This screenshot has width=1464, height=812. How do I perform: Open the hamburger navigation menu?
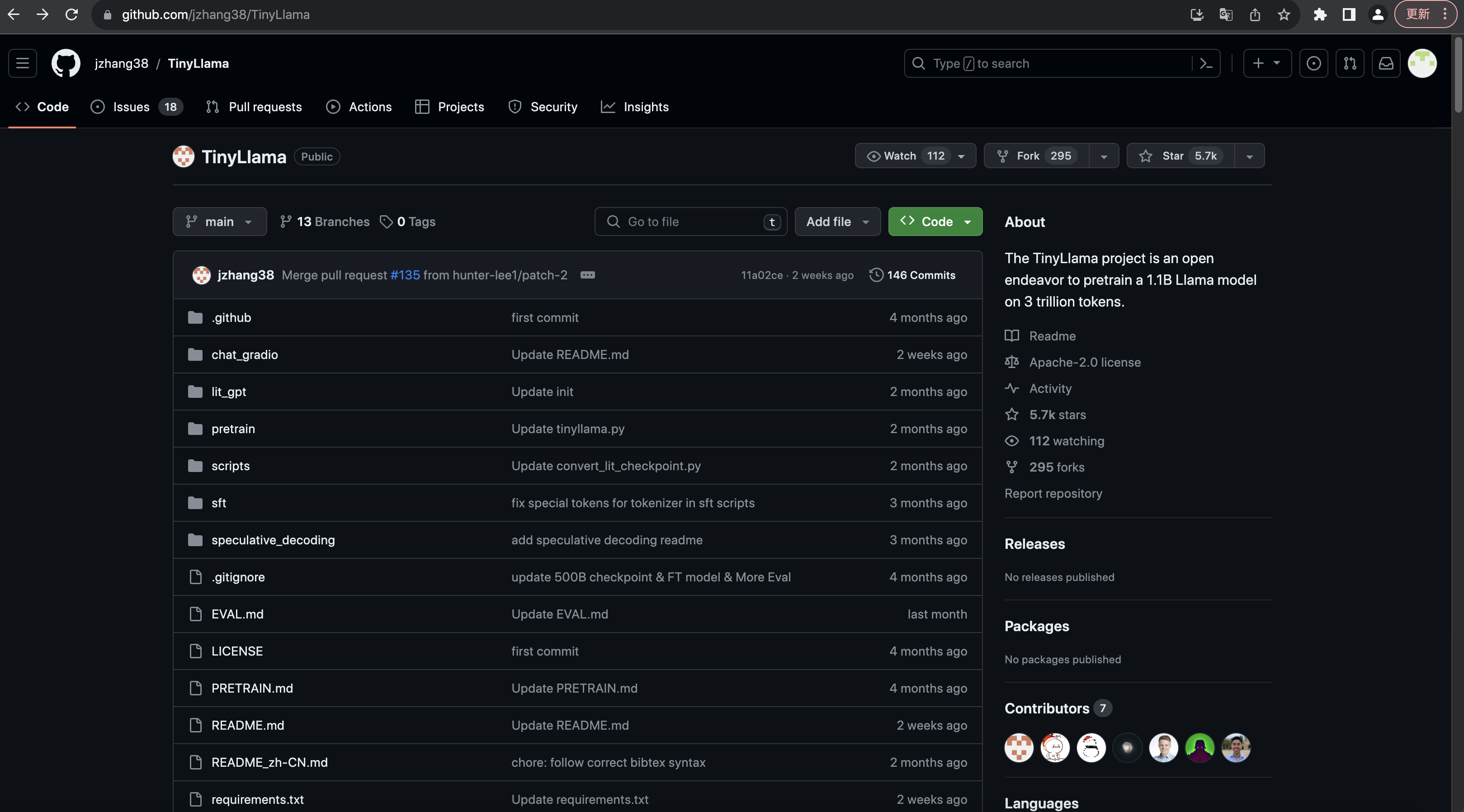tap(23, 63)
